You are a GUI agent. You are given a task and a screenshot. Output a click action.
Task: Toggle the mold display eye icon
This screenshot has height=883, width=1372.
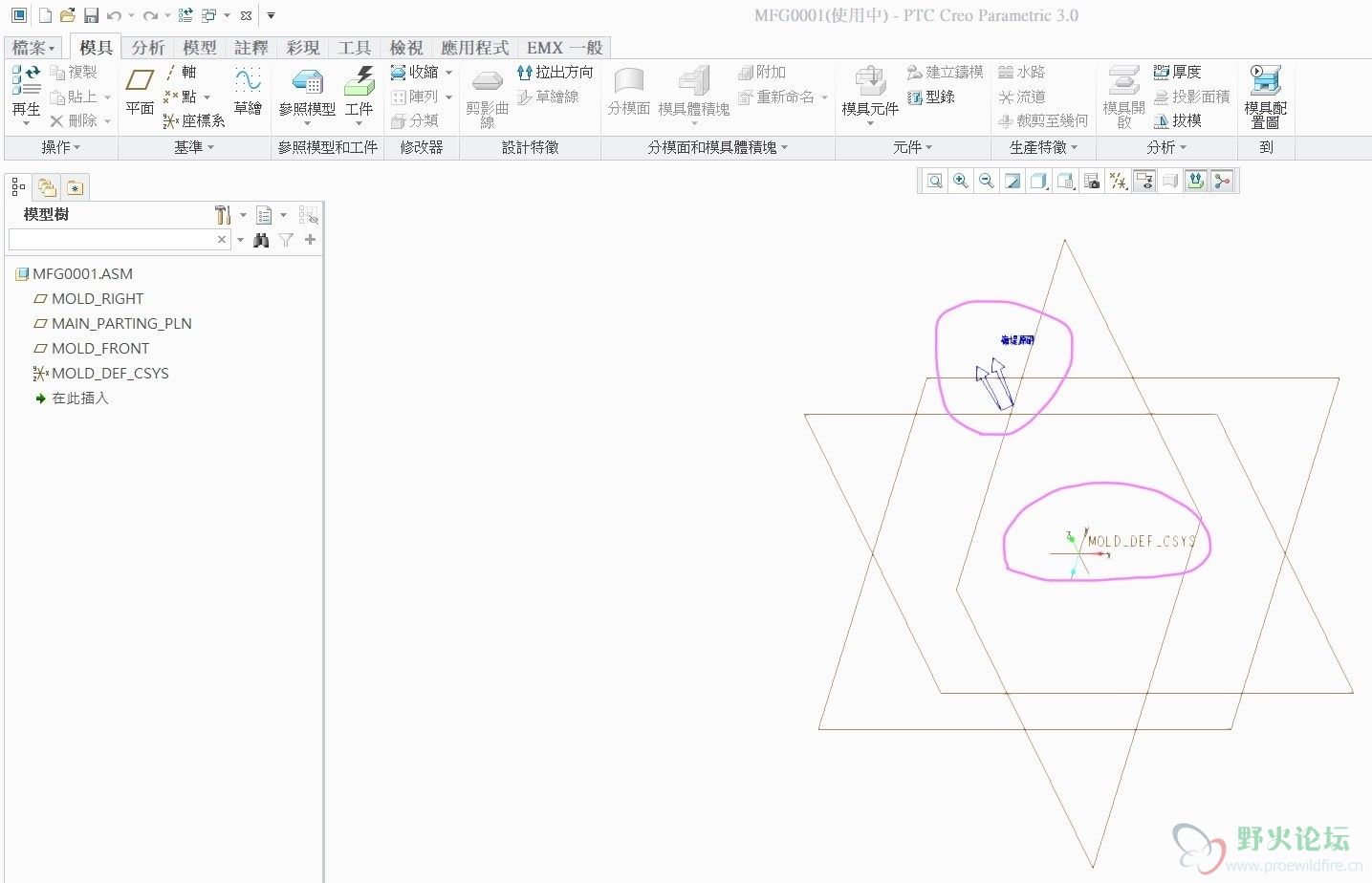tap(1143, 181)
